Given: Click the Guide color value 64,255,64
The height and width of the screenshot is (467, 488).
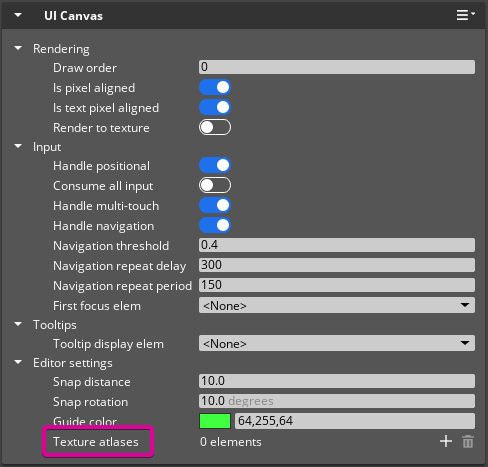Looking at the screenshot, I should [x=355, y=421].
